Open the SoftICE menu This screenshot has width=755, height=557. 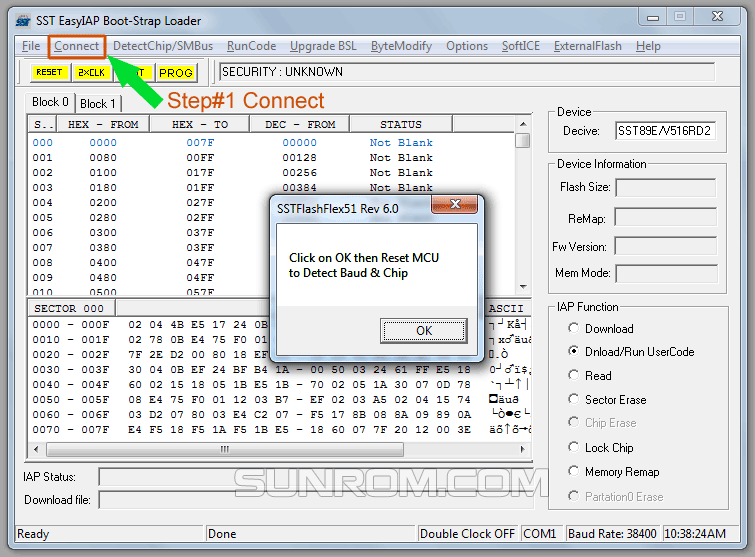click(x=521, y=46)
